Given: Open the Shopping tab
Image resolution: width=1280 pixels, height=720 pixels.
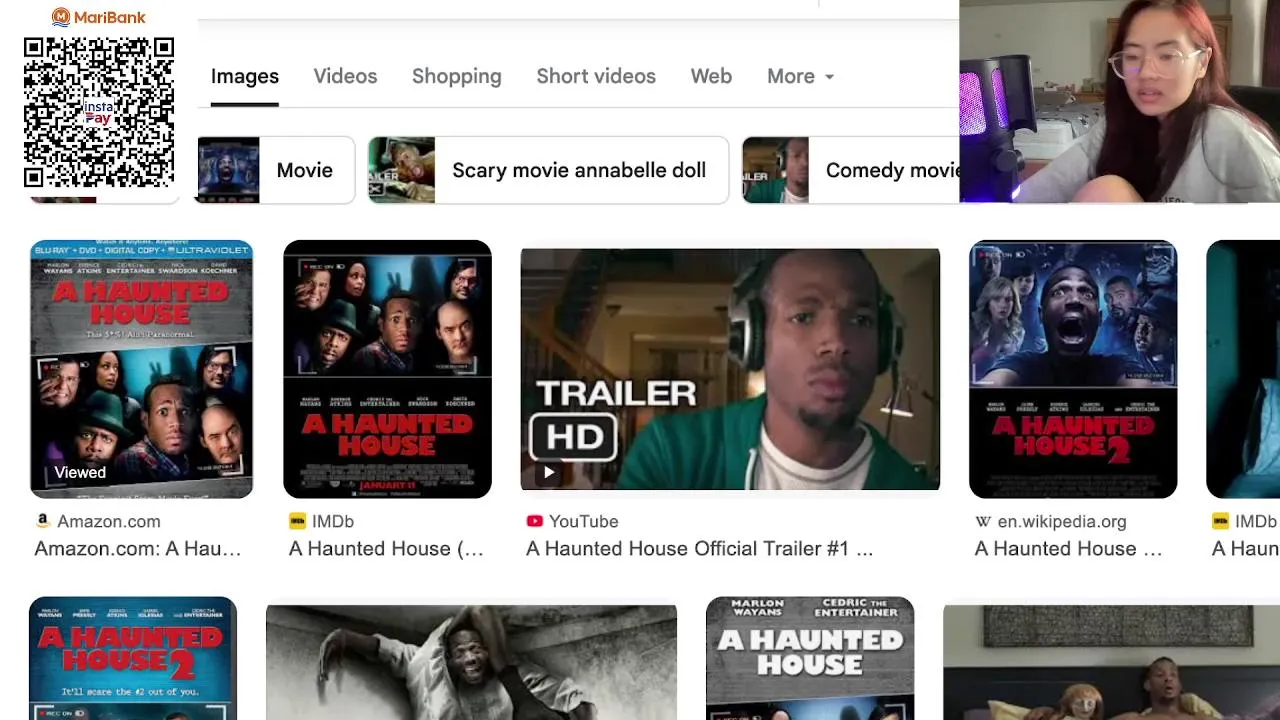Looking at the screenshot, I should pos(457,76).
